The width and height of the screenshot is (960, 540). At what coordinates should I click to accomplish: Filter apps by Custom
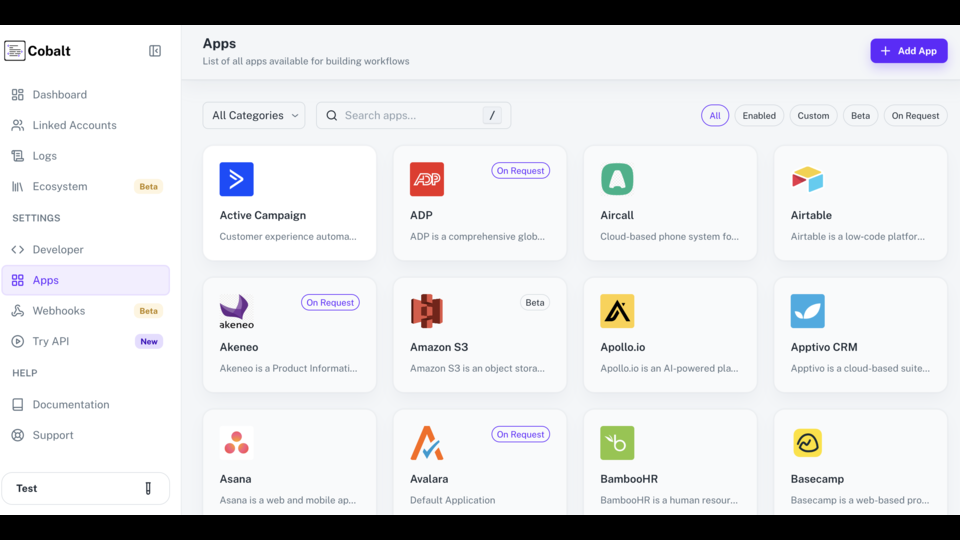[813, 115]
